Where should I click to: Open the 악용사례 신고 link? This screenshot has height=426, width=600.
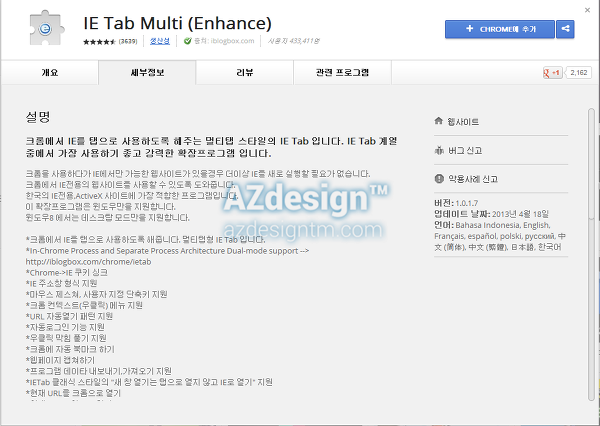(473, 179)
